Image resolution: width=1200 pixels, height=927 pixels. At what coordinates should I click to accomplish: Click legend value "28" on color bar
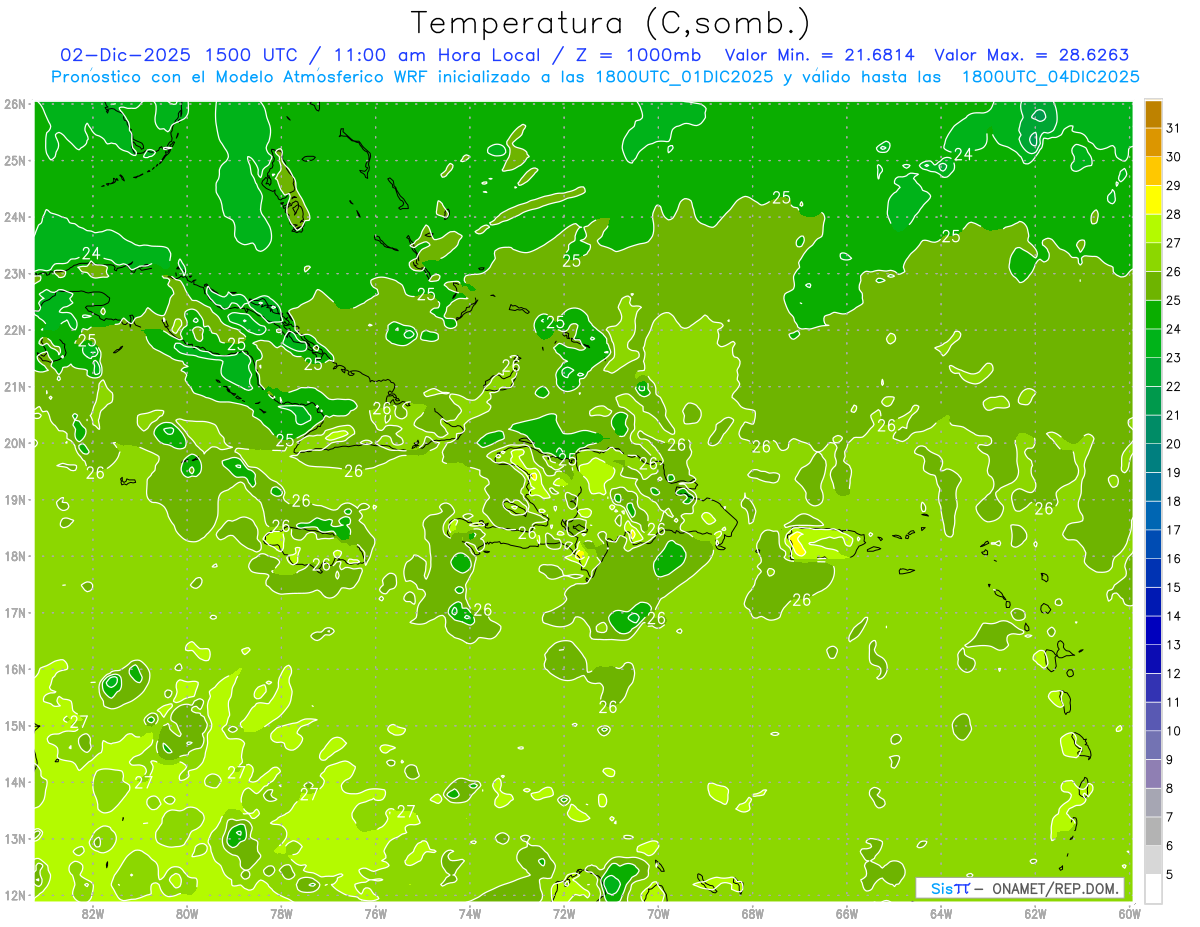[x=1173, y=214]
